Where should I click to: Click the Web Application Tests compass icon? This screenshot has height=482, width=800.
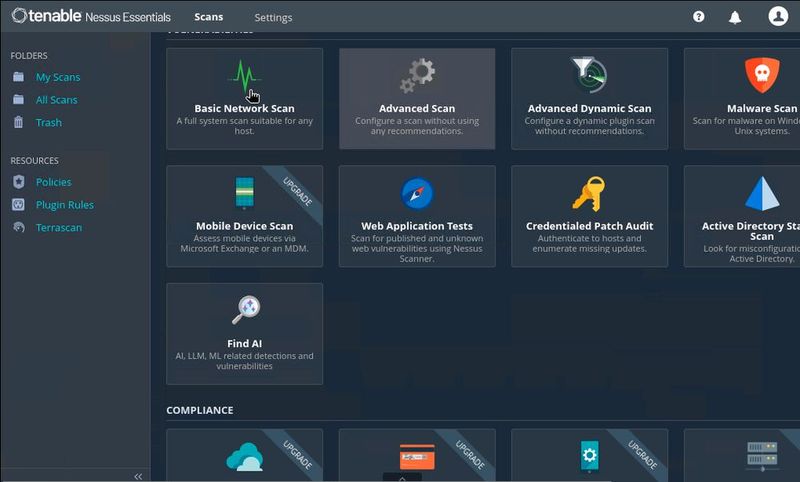417,193
